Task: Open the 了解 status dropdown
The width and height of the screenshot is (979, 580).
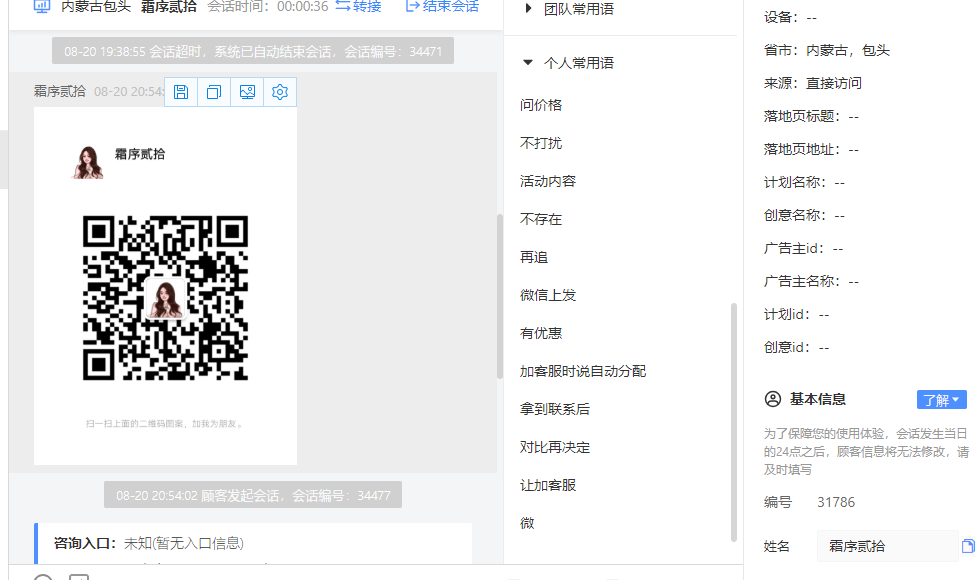Action: (x=942, y=400)
